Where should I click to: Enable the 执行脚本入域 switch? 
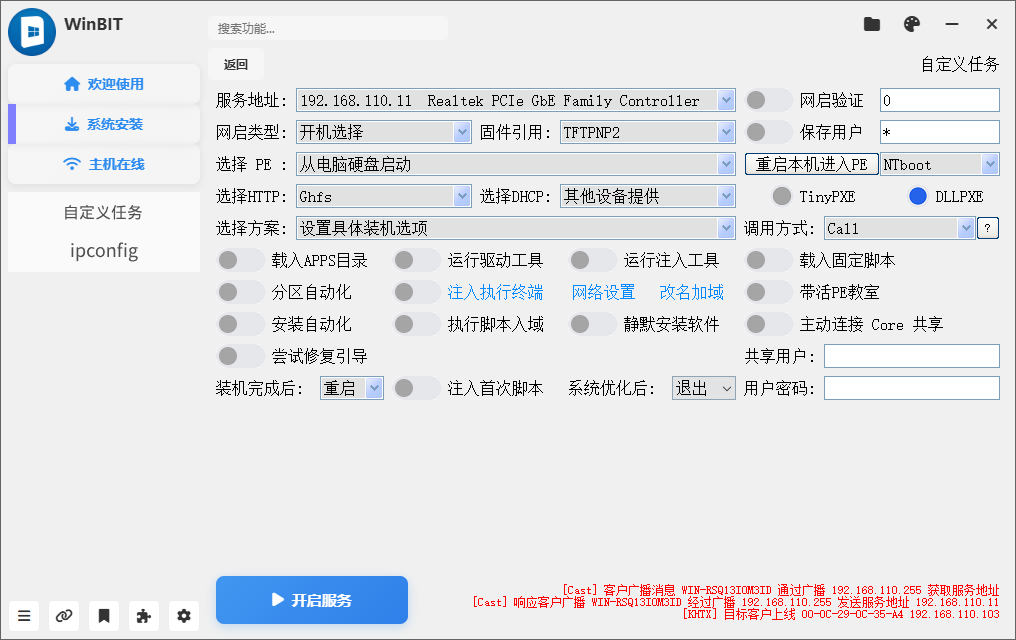point(417,324)
